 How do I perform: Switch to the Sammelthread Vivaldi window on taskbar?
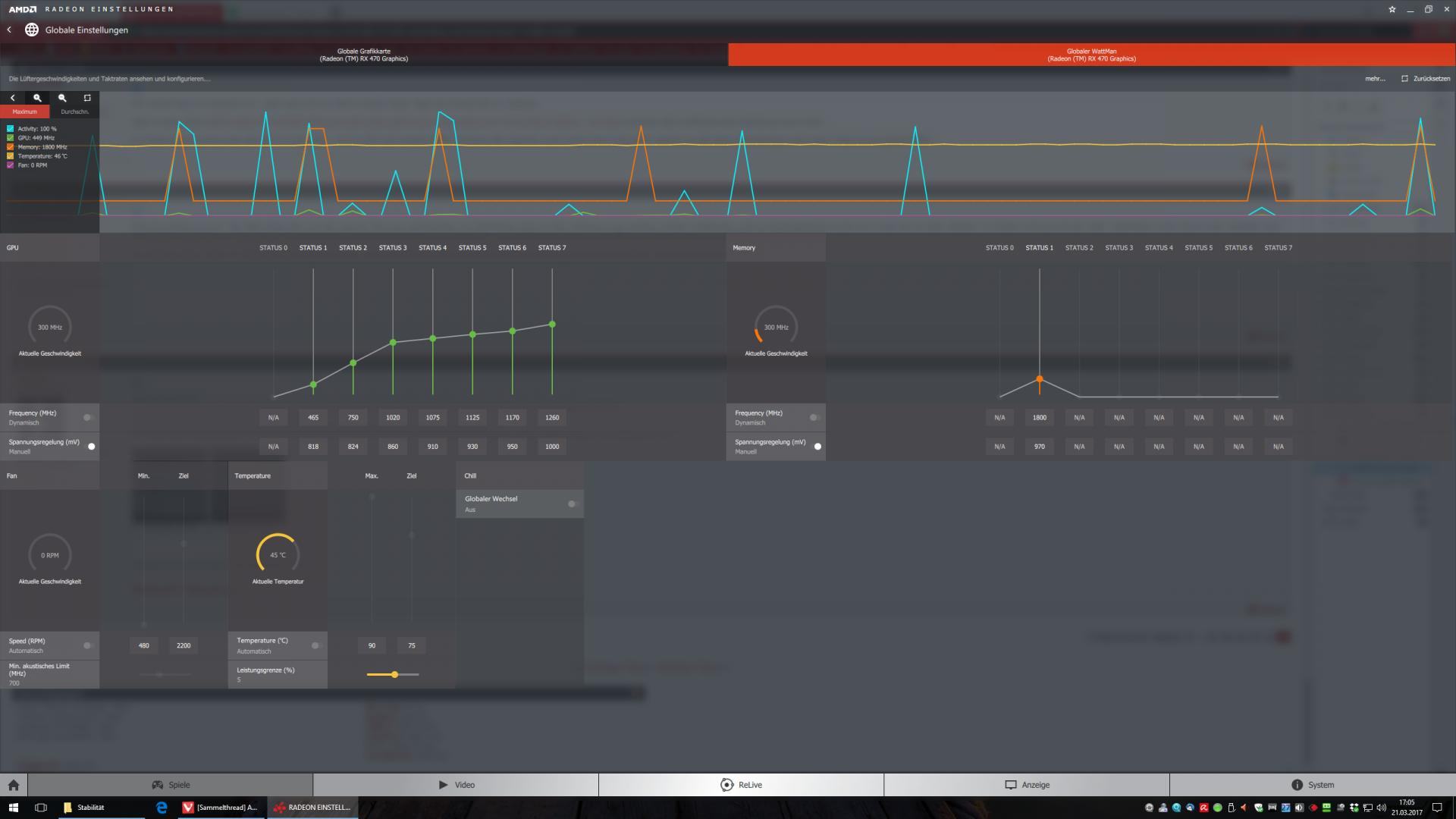coord(220,808)
